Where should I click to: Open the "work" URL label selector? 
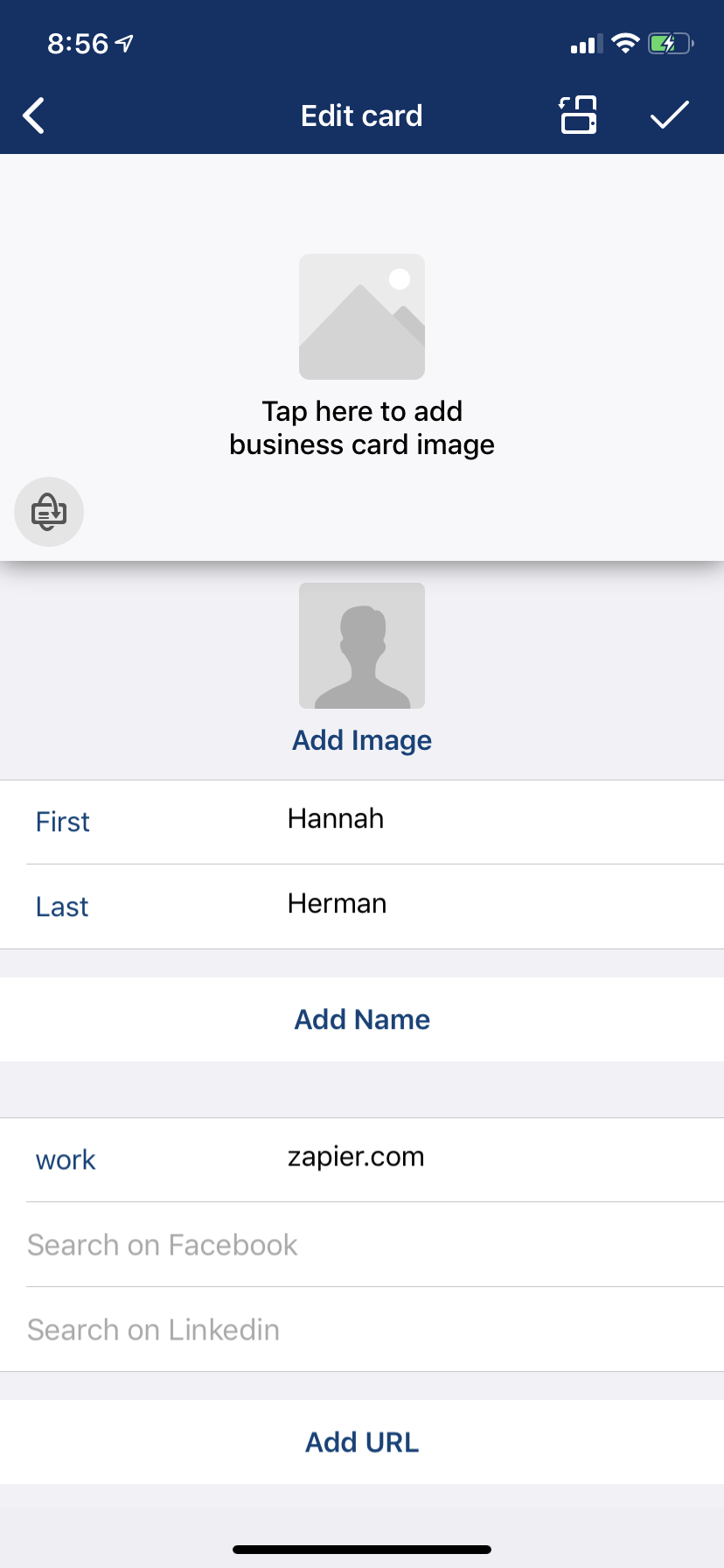point(66,1160)
